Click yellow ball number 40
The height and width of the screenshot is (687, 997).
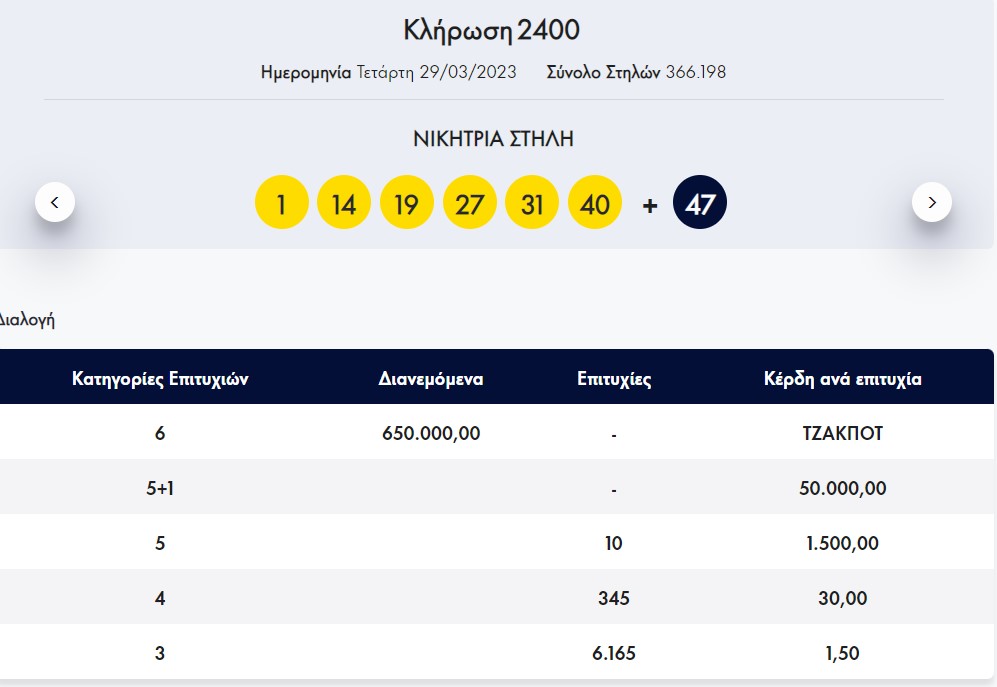pyautogui.click(x=595, y=204)
